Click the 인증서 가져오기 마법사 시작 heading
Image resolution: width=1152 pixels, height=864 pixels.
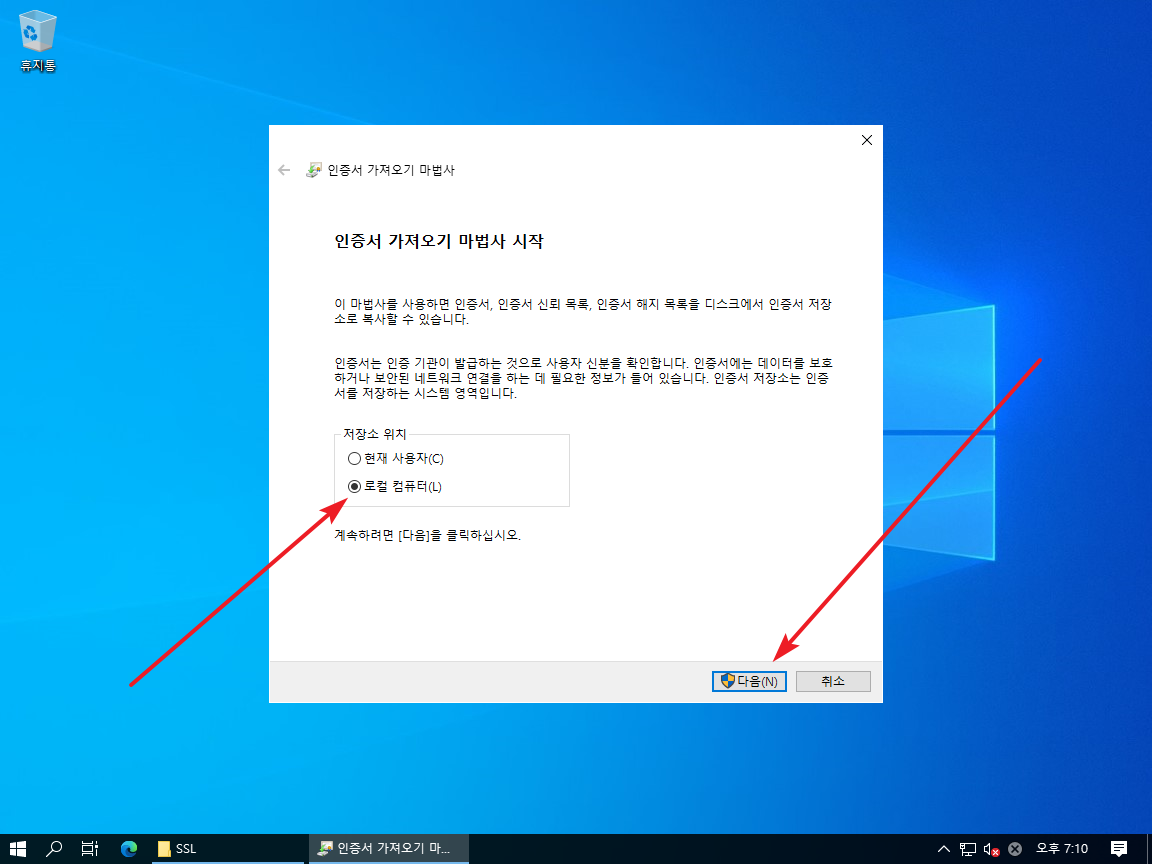(x=439, y=241)
